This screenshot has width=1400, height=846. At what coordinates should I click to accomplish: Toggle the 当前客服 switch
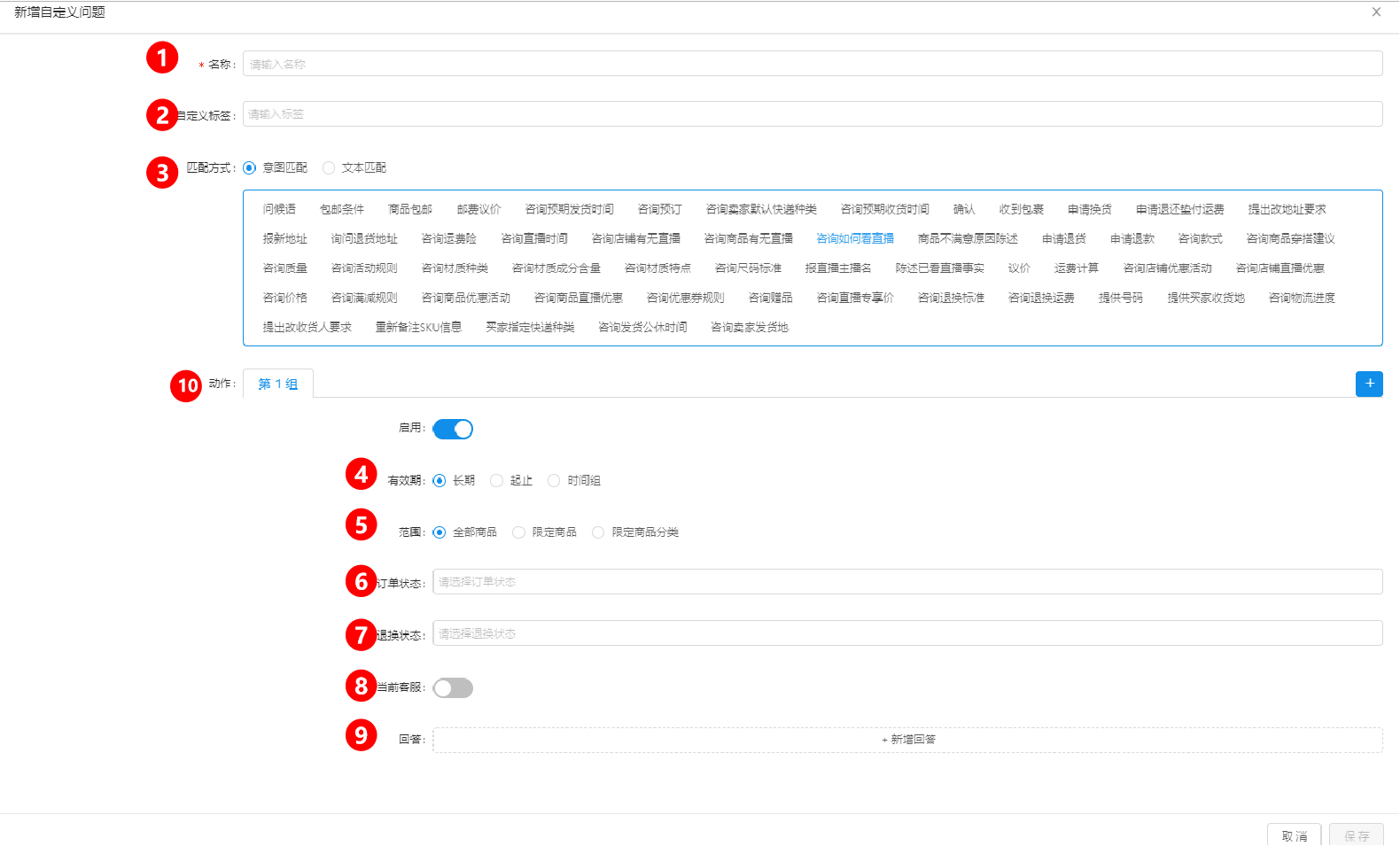pyautogui.click(x=453, y=688)
